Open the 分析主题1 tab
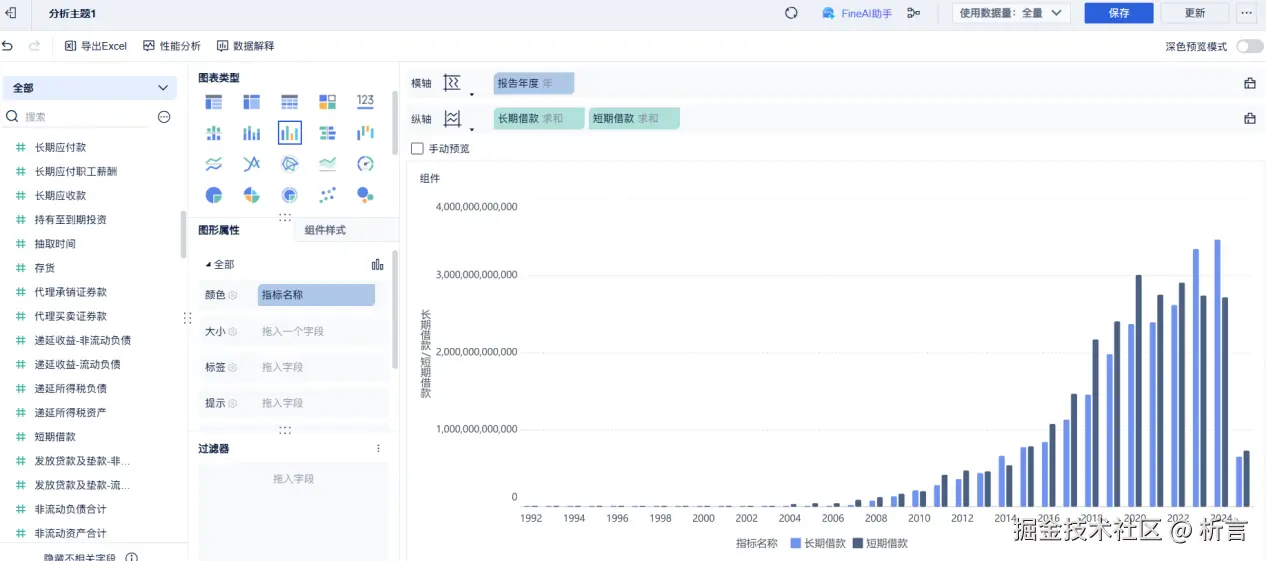This screenshot has height=561, width=1266. pos(73,13)
